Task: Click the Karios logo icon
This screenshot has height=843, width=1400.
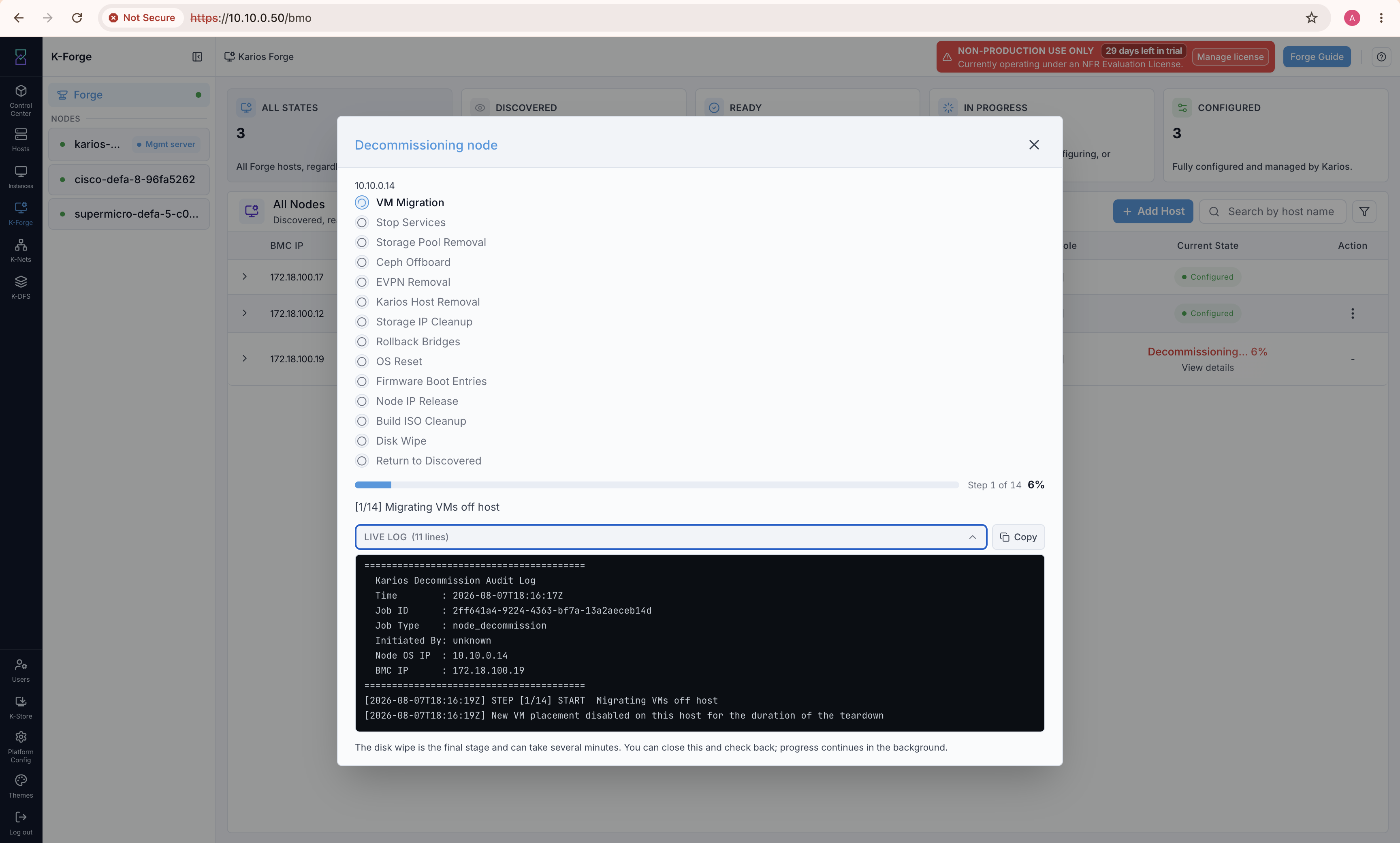Action: 21,56
